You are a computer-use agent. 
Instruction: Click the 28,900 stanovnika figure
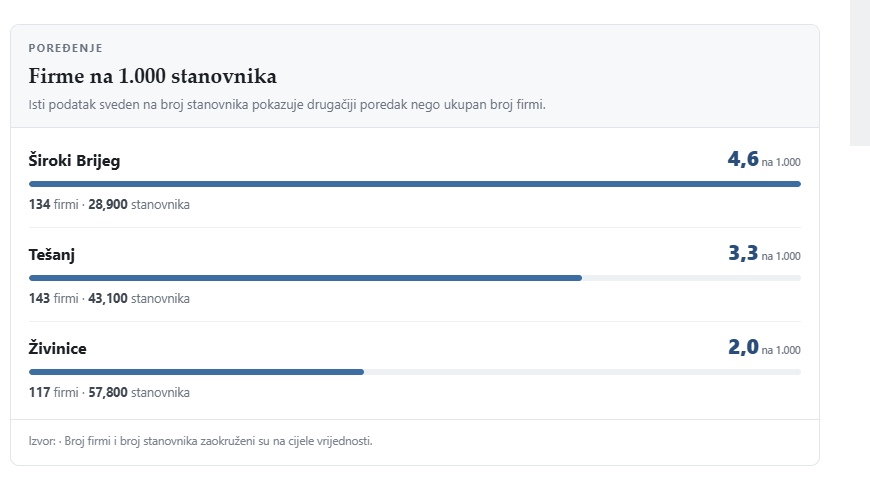[139, 204]
